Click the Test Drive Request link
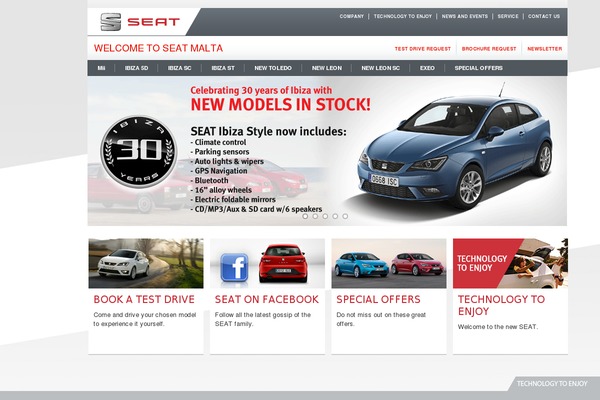 pyautogui.click(x=422, y=49)
